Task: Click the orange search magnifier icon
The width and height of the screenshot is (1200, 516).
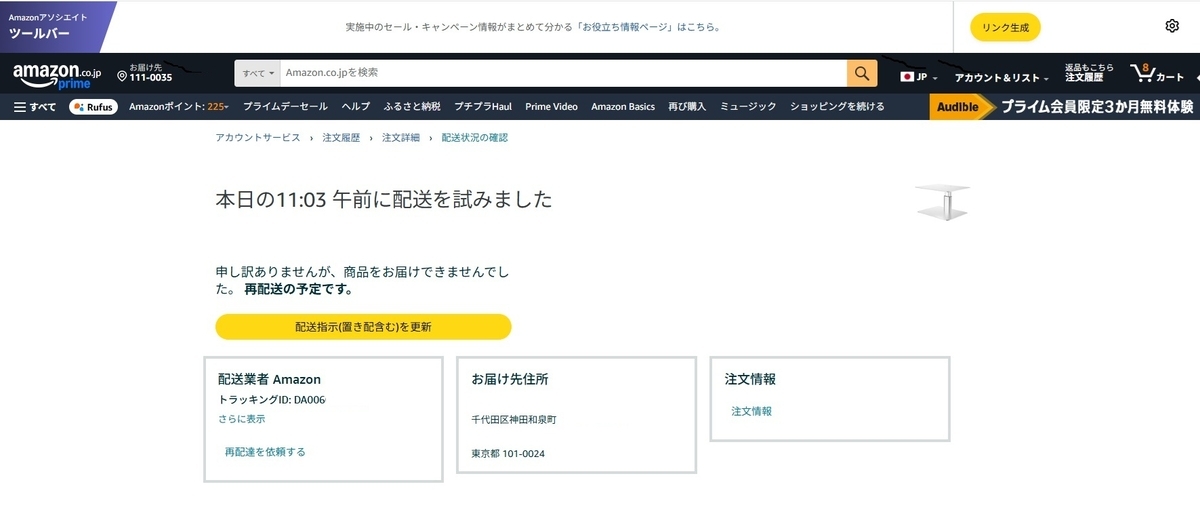Action: coord(861,73)
